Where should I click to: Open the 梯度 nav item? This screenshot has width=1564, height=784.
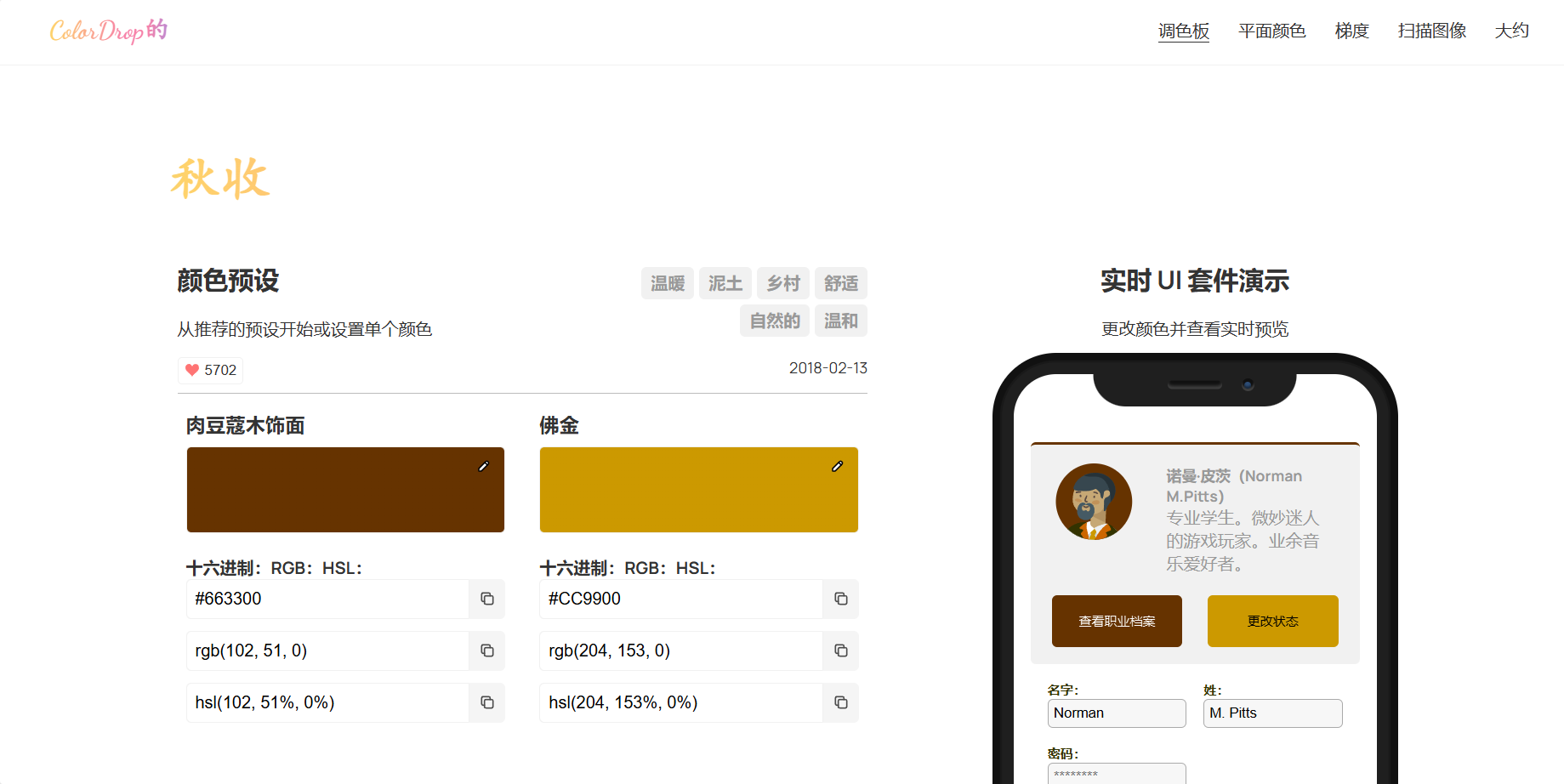(1352, 31)
